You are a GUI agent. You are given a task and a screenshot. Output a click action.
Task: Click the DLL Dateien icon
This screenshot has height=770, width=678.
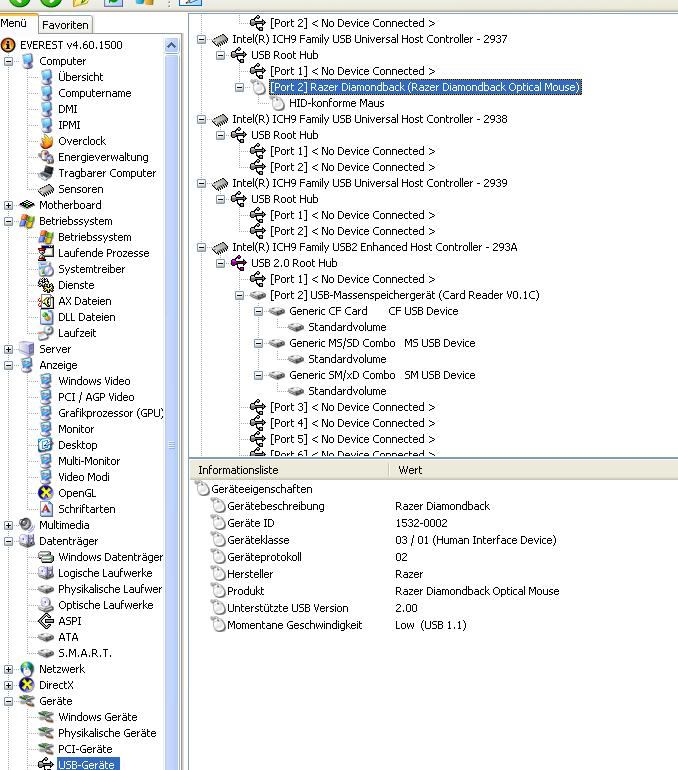46,317
